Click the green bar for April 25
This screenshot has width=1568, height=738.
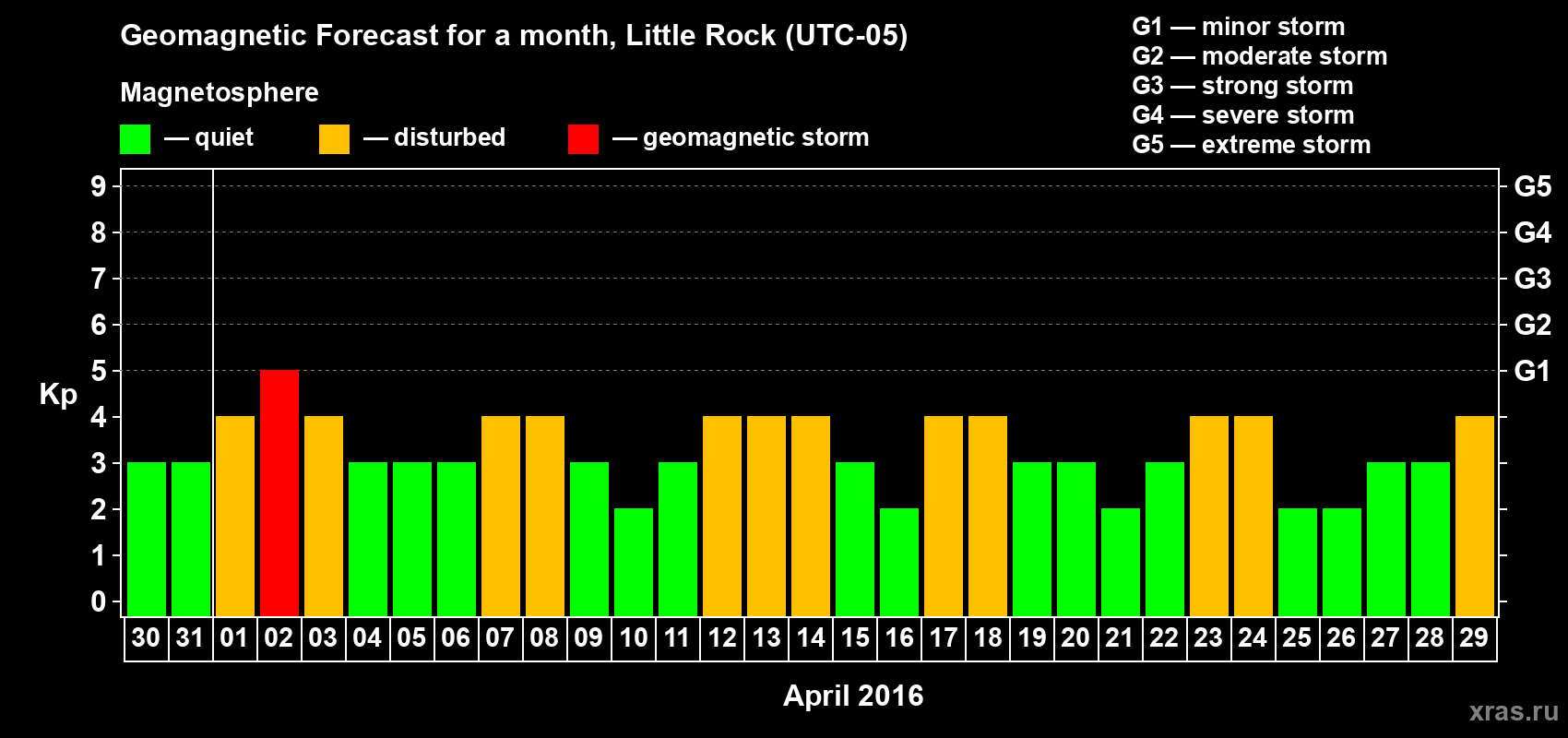(x=1298, y=562)
